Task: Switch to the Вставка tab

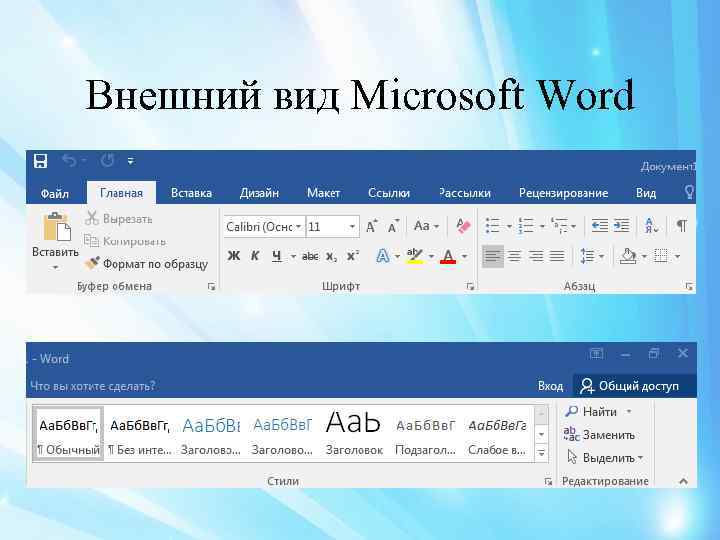Action: [x=191, y=193]
